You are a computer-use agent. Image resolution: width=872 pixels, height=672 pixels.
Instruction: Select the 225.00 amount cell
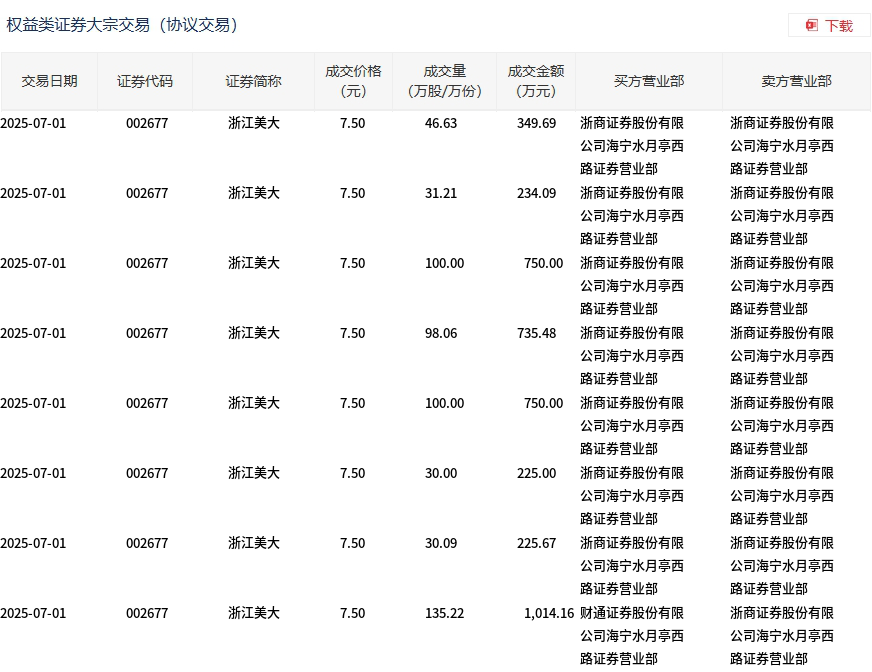pos(536,473)
